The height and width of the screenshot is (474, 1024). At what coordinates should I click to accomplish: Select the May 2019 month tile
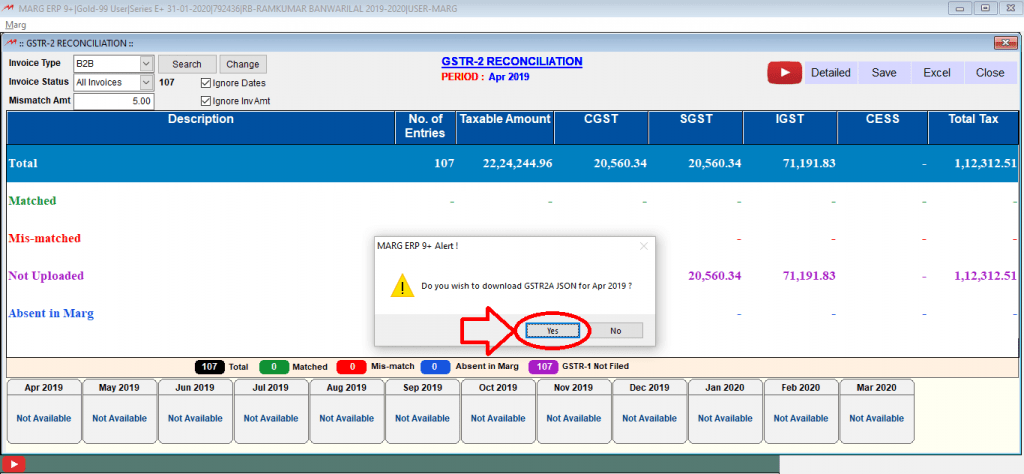tap(120, 411)
